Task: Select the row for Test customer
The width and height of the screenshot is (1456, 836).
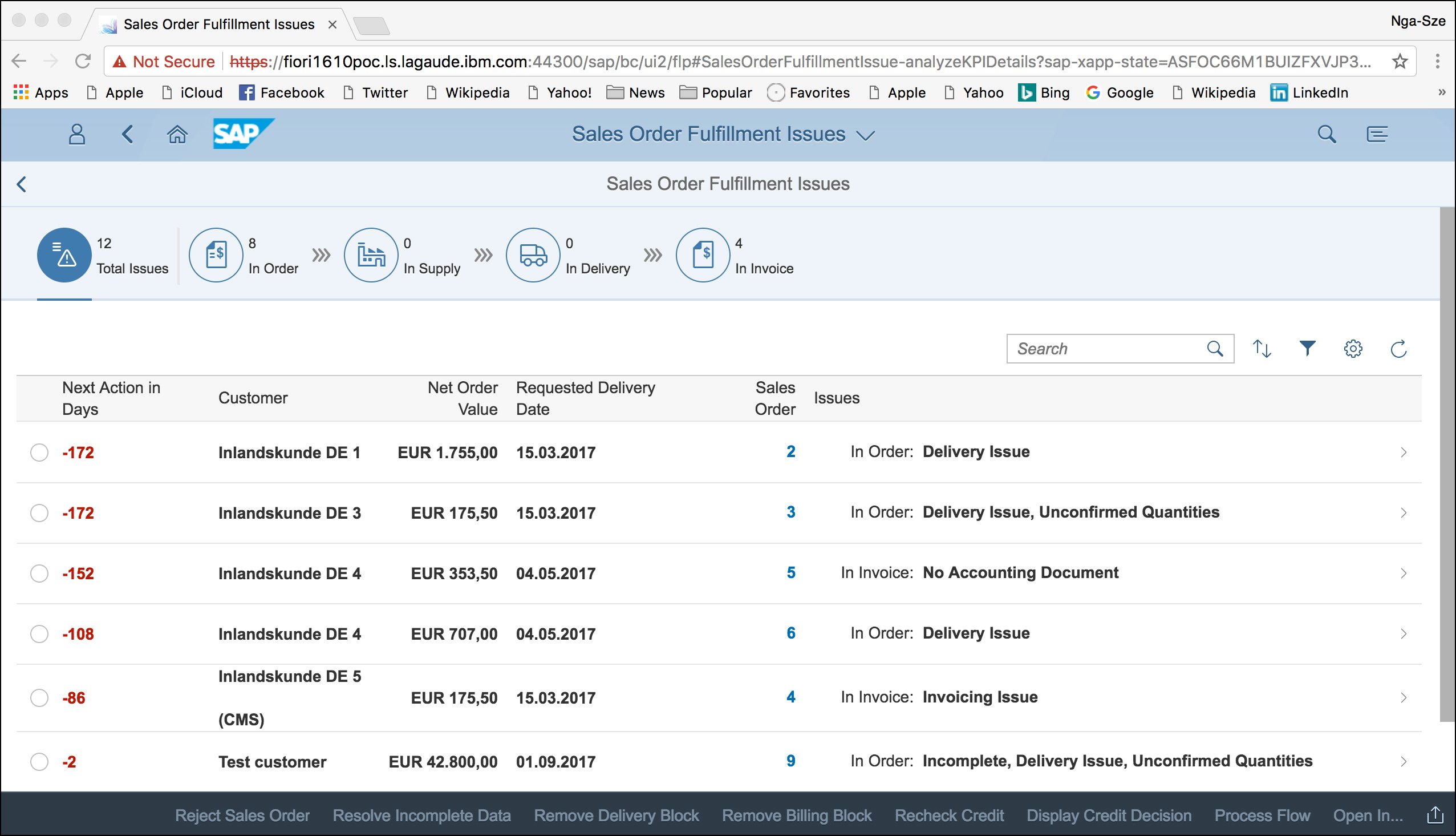Action: pyautogui.click(x=39, y=762)
